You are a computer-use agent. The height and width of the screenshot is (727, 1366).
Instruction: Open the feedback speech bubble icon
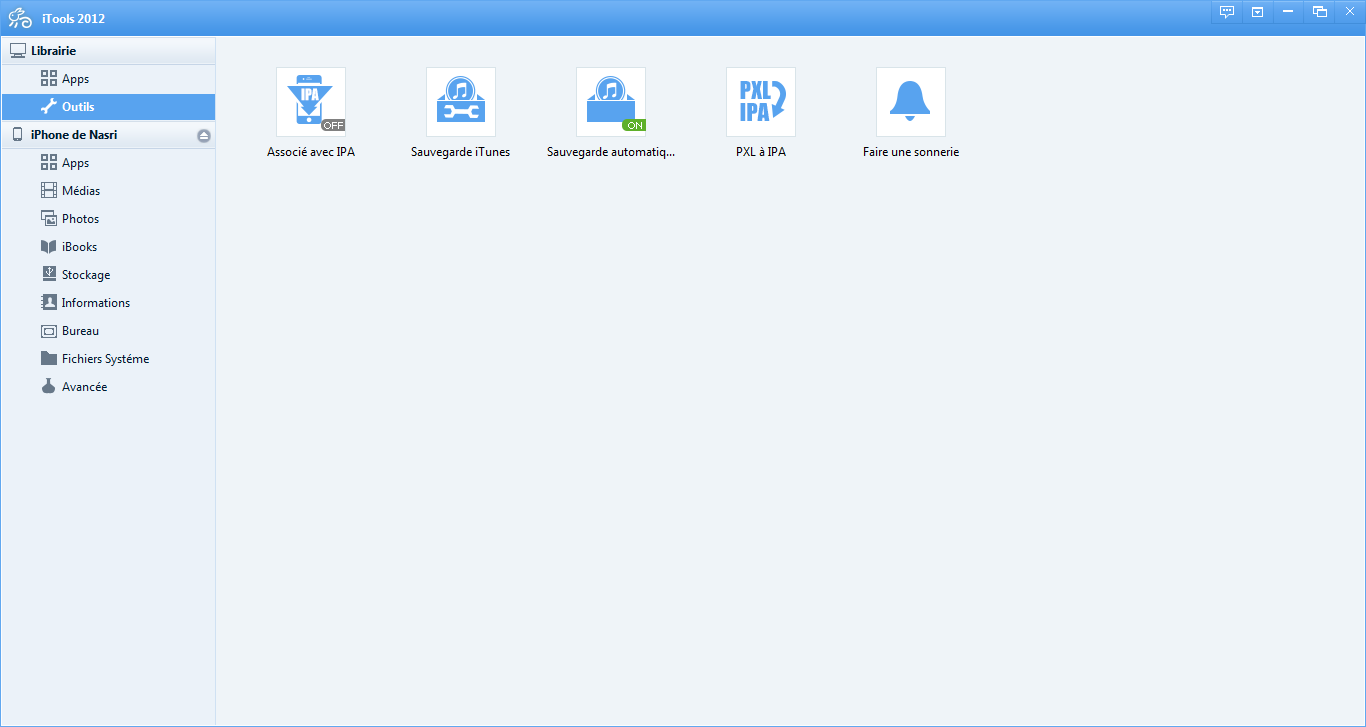[1227, 12]
